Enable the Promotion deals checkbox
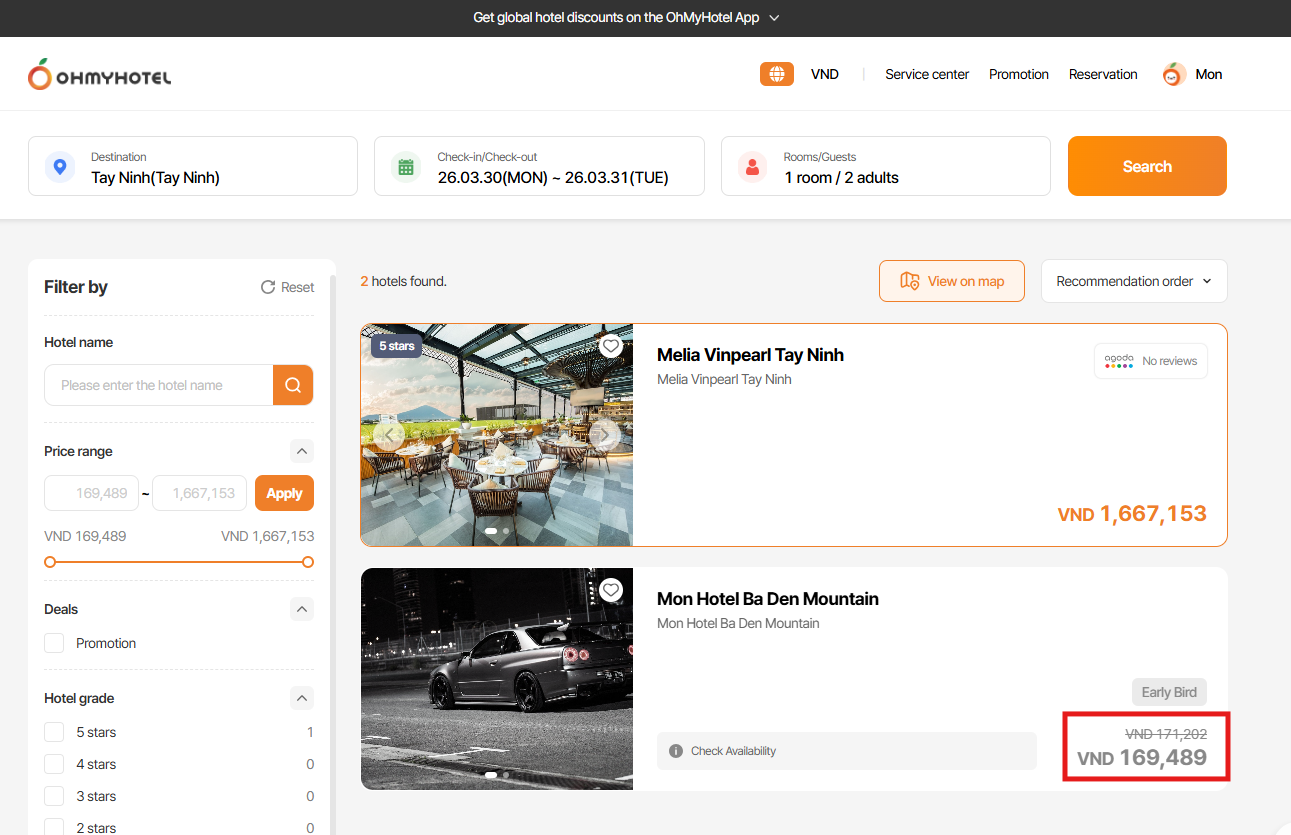The image size is (1291, 835). 54,643
